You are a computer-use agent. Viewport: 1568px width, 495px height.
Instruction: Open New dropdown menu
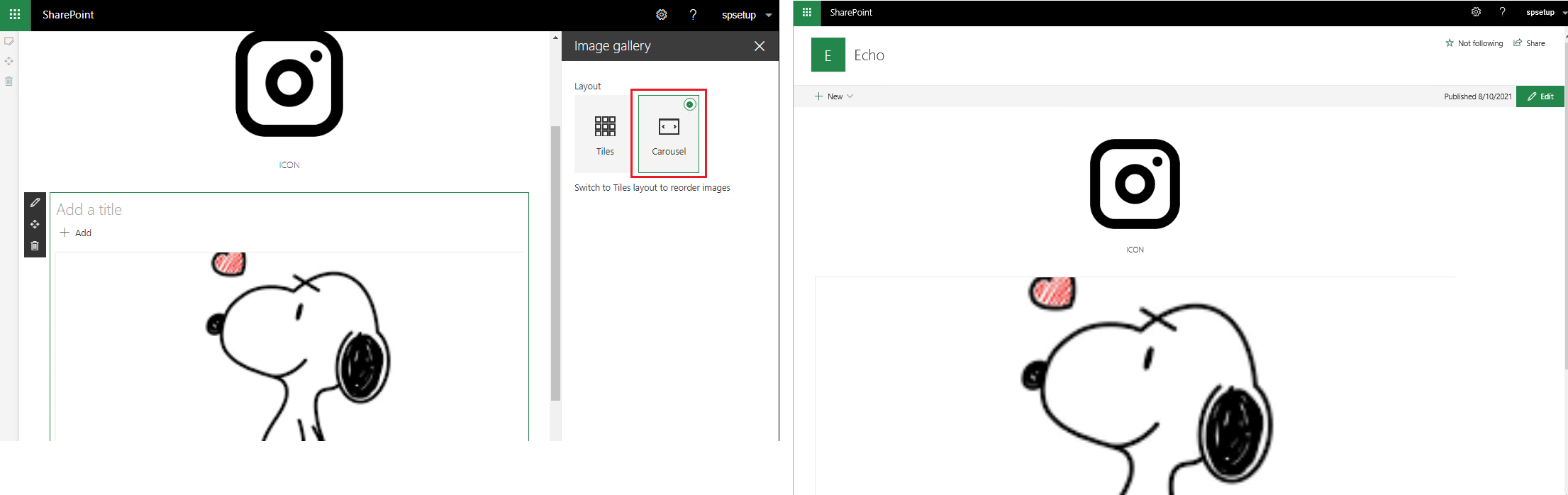834,96
